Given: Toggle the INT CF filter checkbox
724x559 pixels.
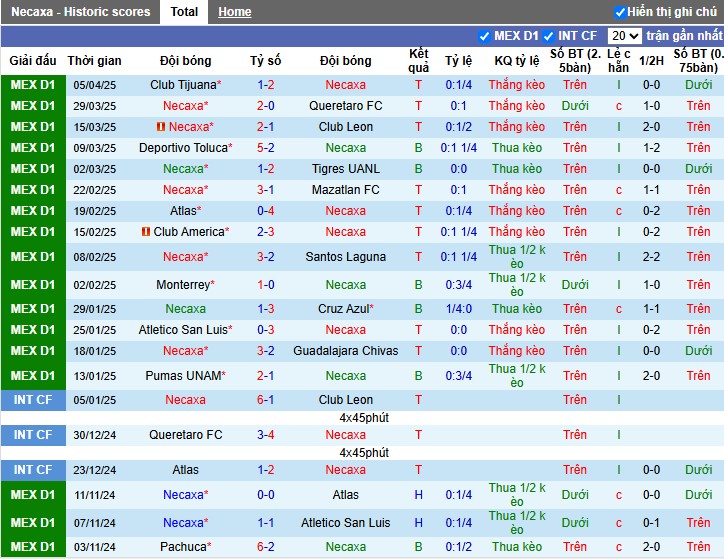Looking at the screenshot, I should tap(549, 36).
